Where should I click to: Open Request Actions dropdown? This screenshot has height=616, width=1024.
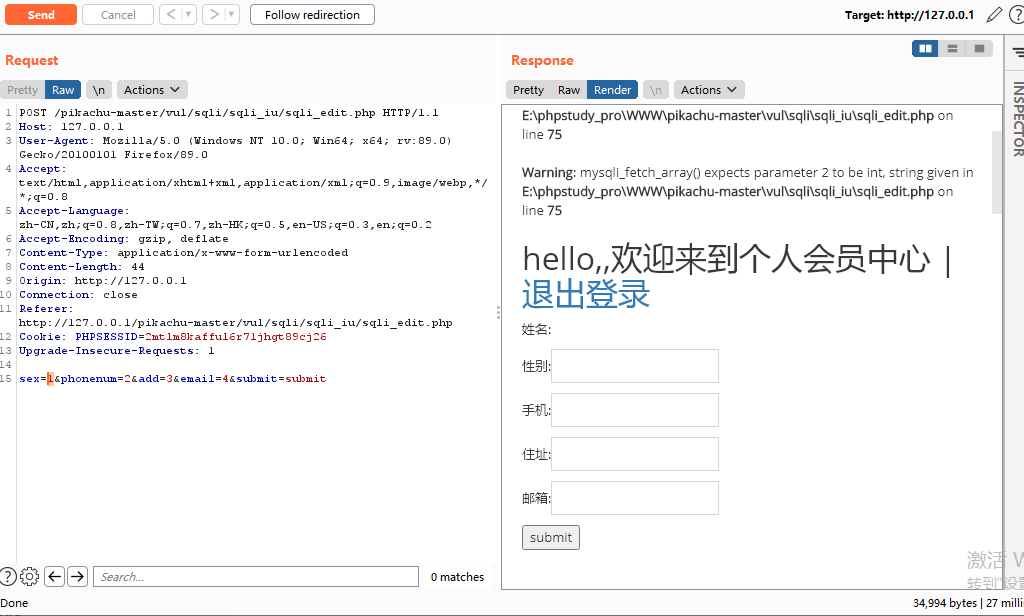coord(152,90)
